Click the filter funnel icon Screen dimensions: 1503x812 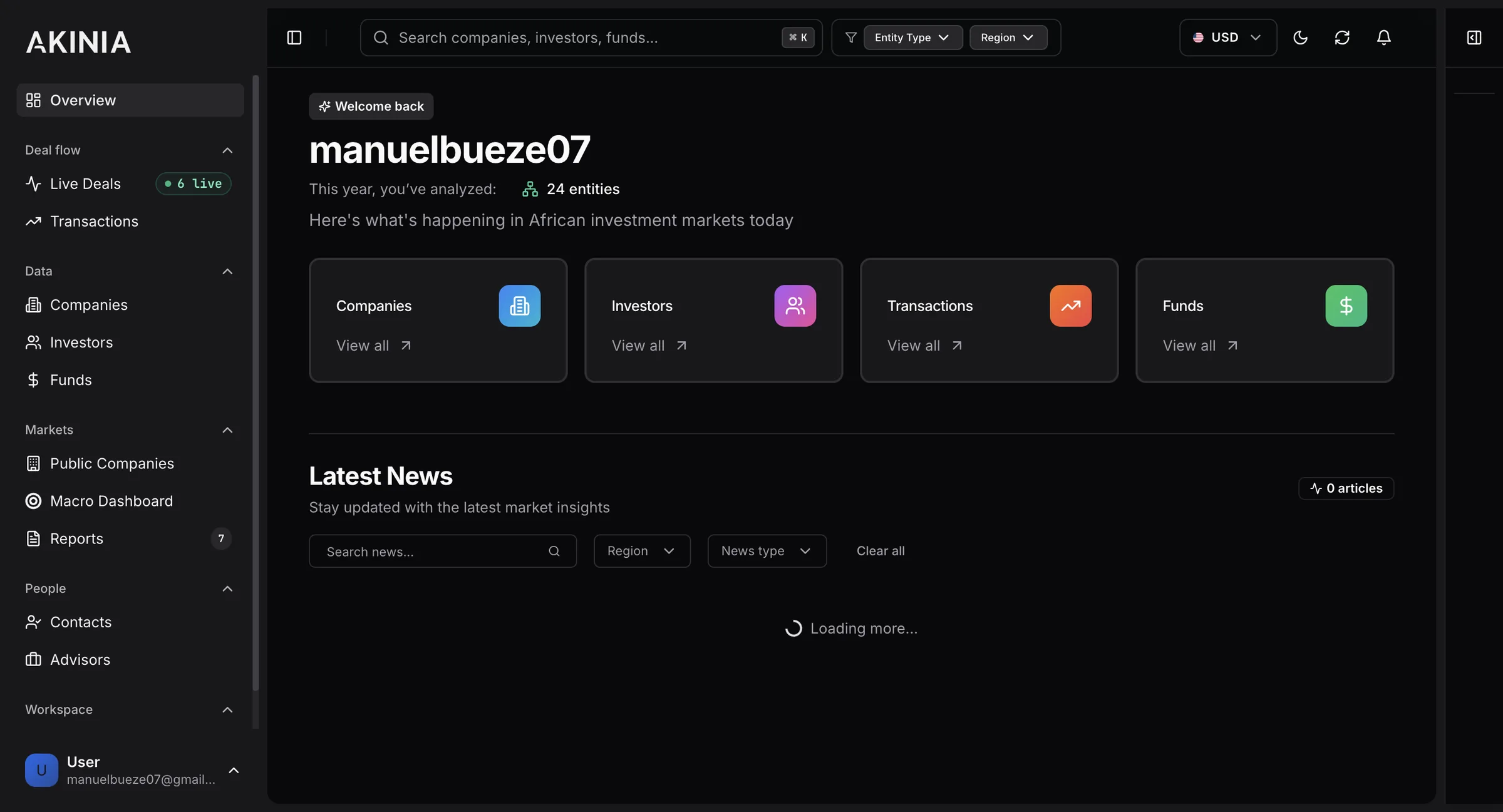(x=850, y=38)
